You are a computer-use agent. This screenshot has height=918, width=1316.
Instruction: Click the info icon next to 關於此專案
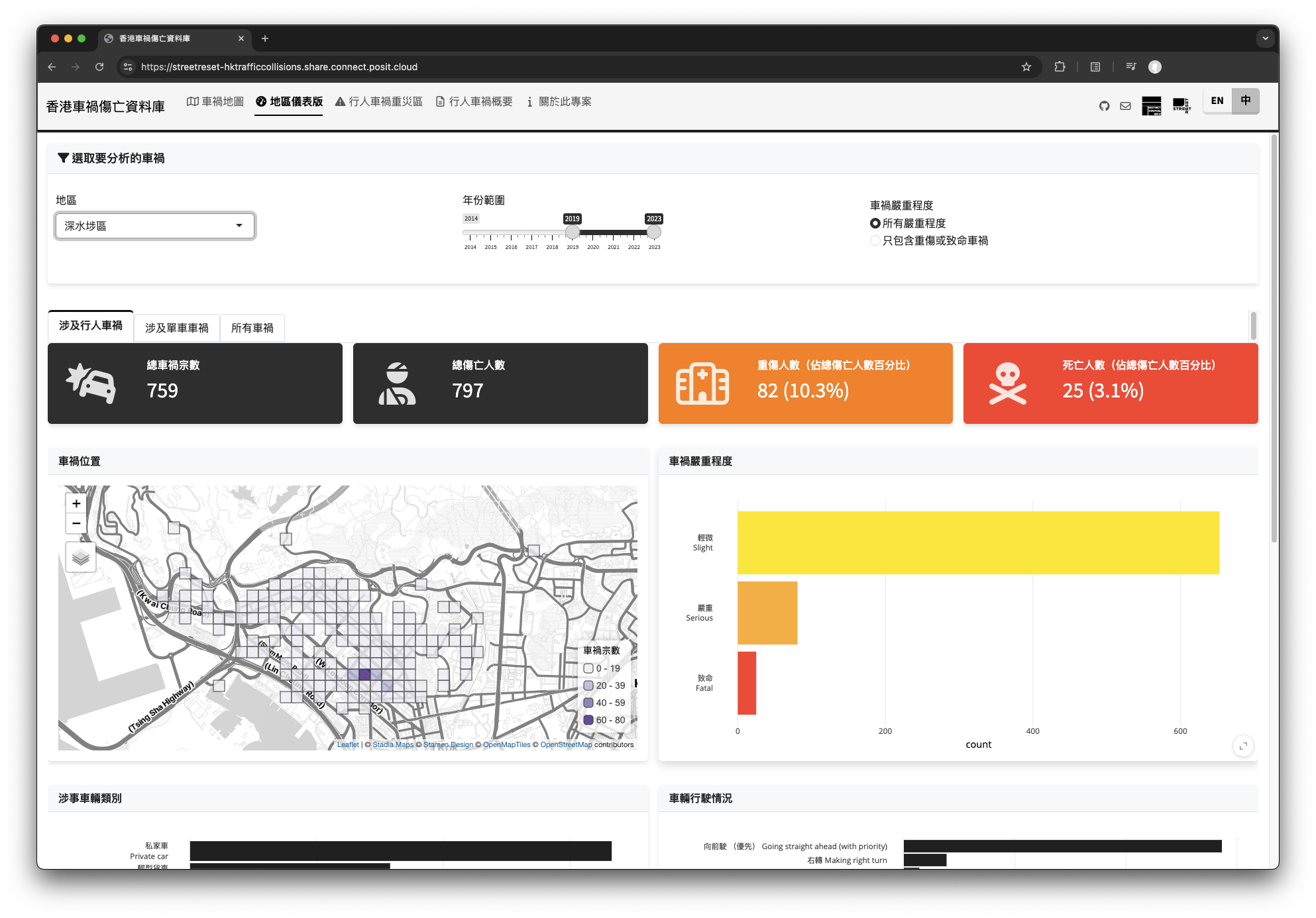pyautogui.click(x=529, y=101)
